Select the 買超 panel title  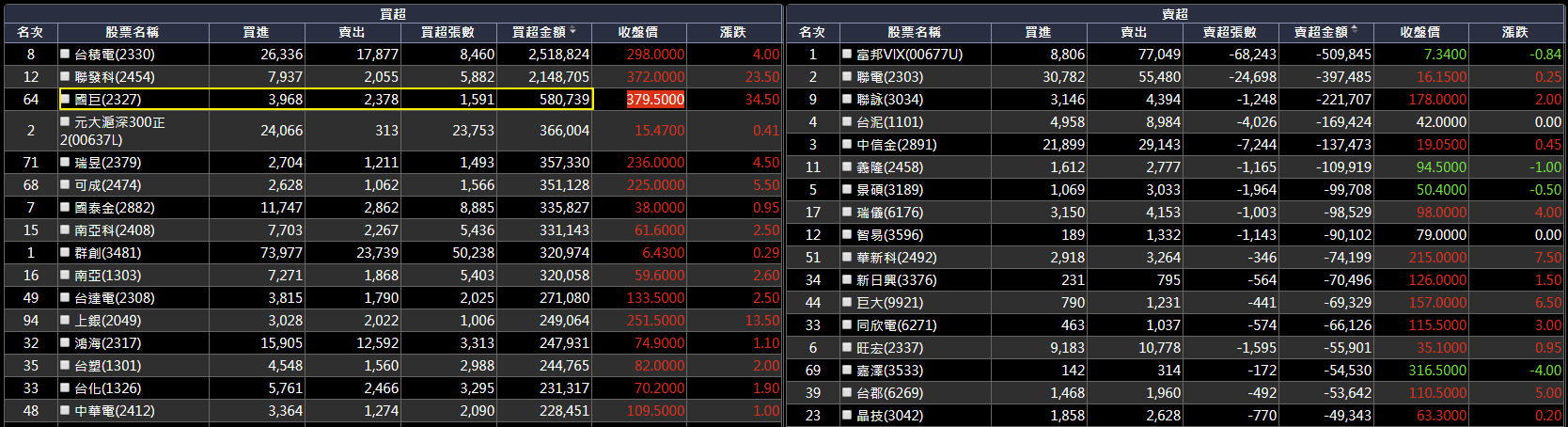[x=393, y=14]
